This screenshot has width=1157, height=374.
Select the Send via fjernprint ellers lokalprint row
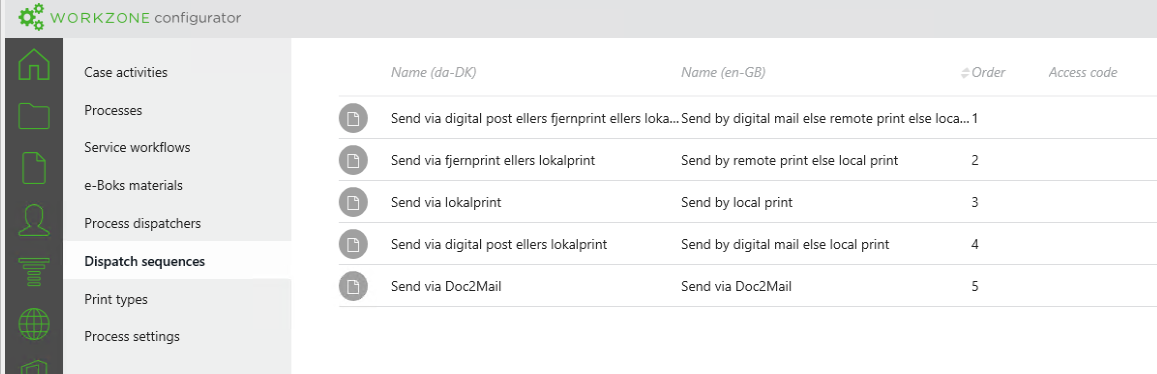pyautogui.click(x=747, y=160)
